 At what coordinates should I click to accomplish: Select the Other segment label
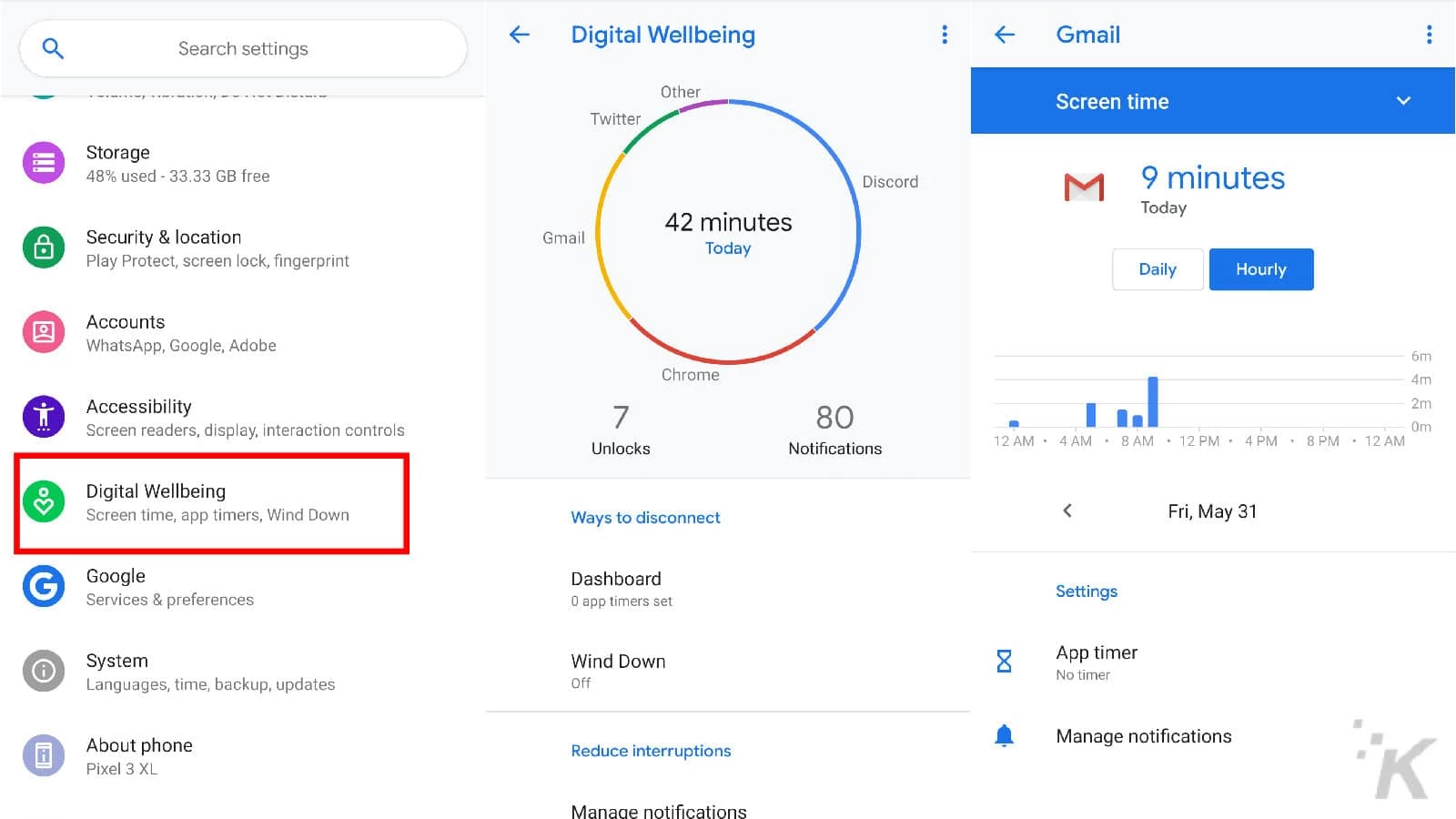click(x=680, y=92)
